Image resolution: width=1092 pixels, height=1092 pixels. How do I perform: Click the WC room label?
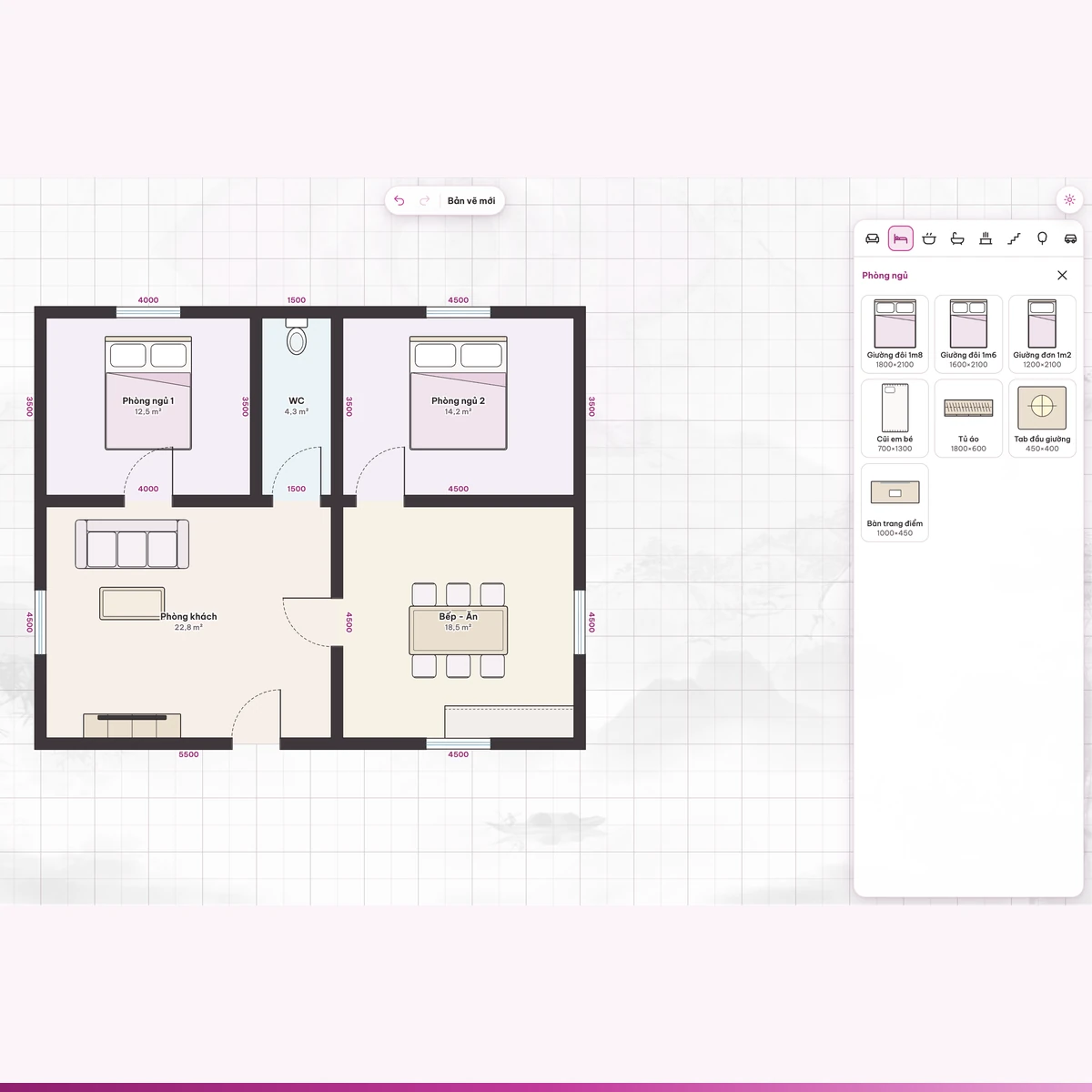pyautogui.click(x=297, y=400)
